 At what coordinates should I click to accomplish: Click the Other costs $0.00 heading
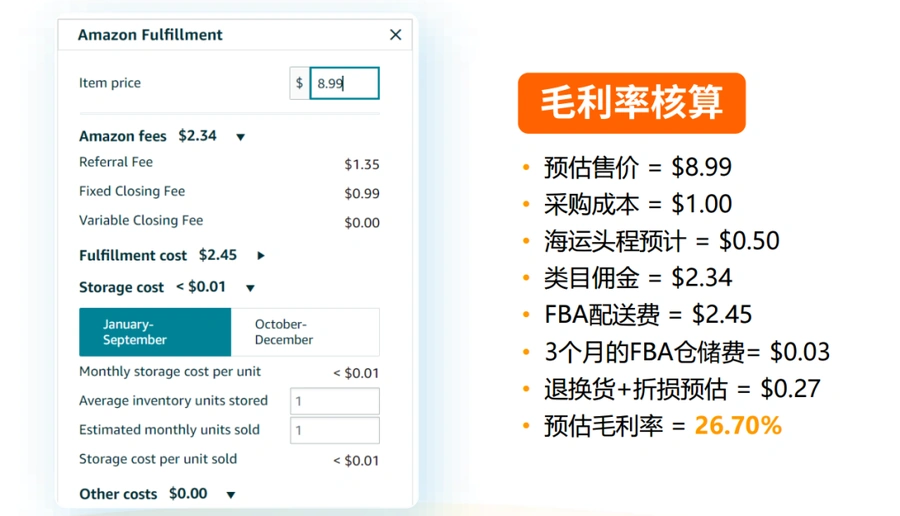(x=143, y=494)
